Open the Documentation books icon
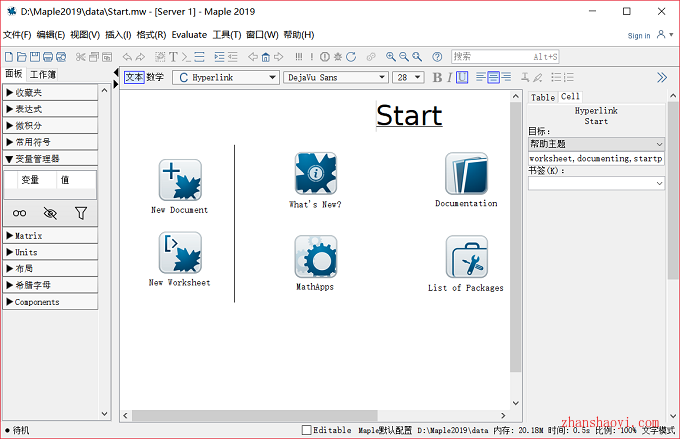Image resolution: width=680 pixels, height=439 pixels. (x=467, y=173)
